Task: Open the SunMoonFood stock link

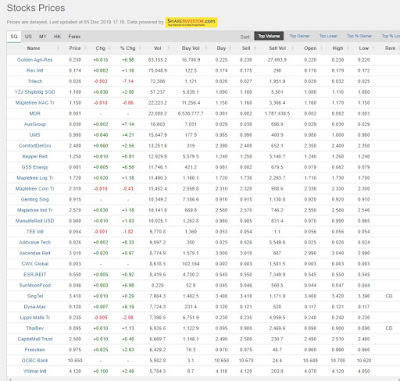Action: pos(35,285)
